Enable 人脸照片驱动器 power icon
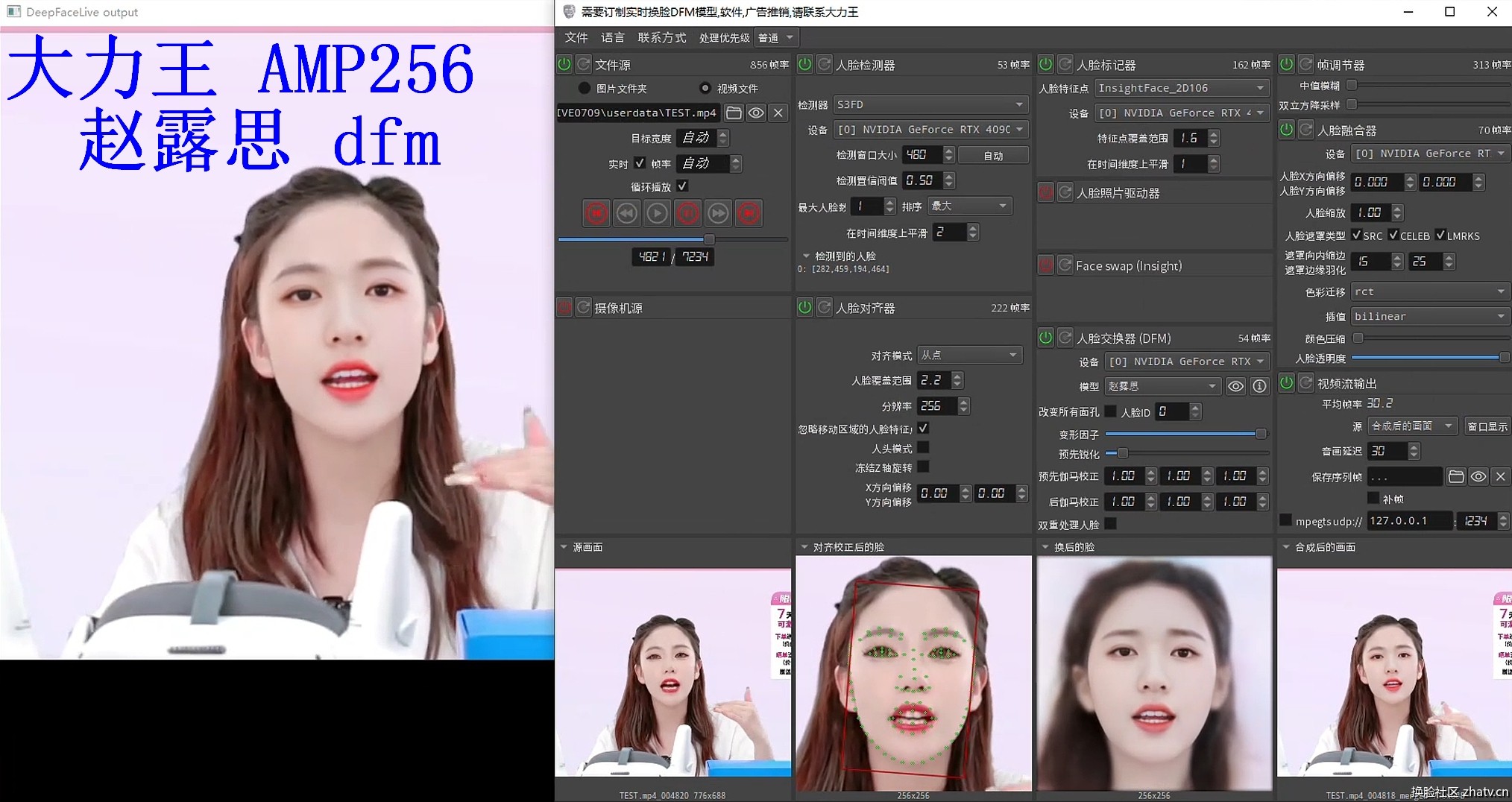Viewport: 1512px width, 802px height. 1046,192
